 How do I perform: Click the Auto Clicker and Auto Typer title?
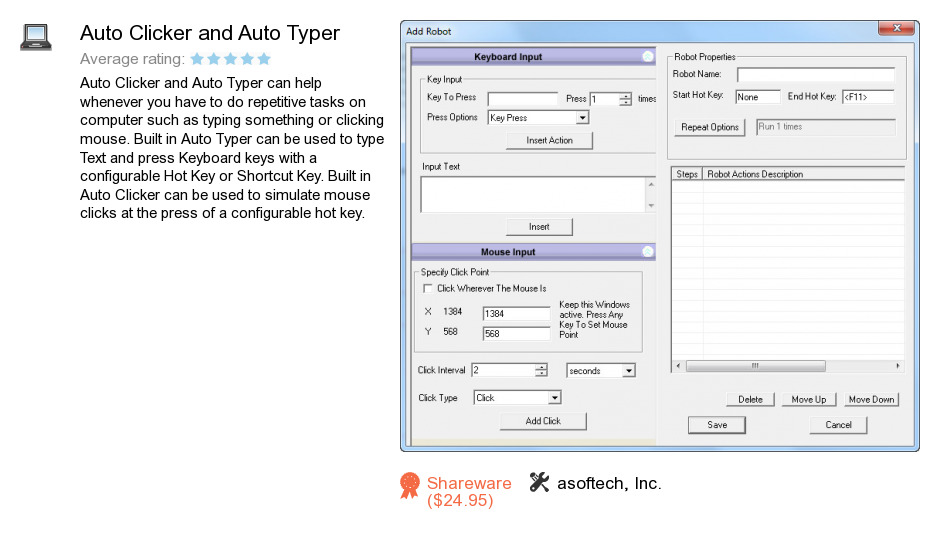(x=210, y=33)
